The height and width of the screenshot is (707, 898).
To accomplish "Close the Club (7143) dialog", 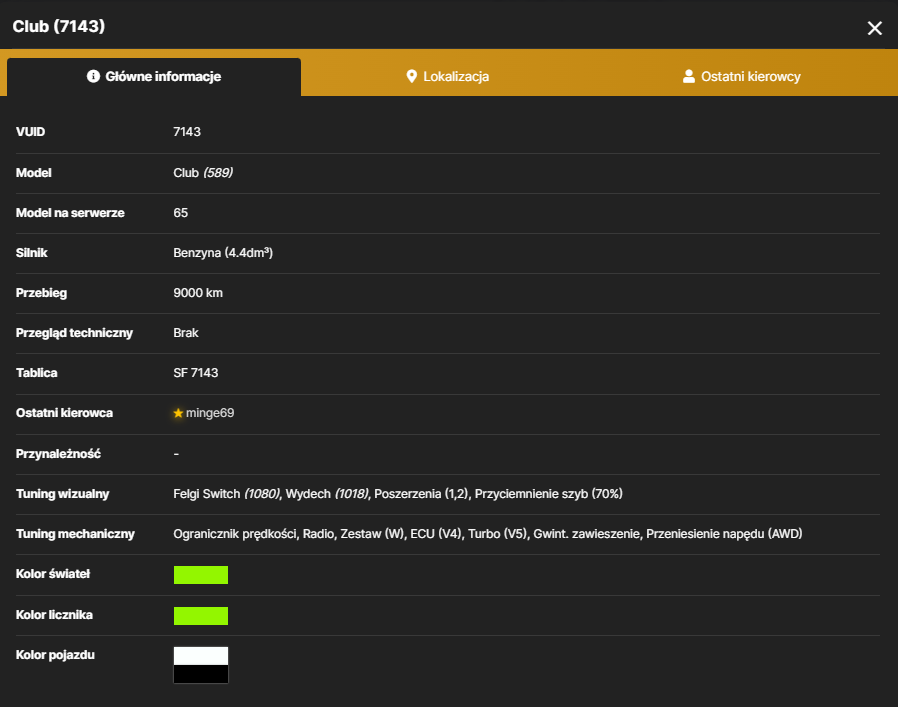I will [874, 28].
